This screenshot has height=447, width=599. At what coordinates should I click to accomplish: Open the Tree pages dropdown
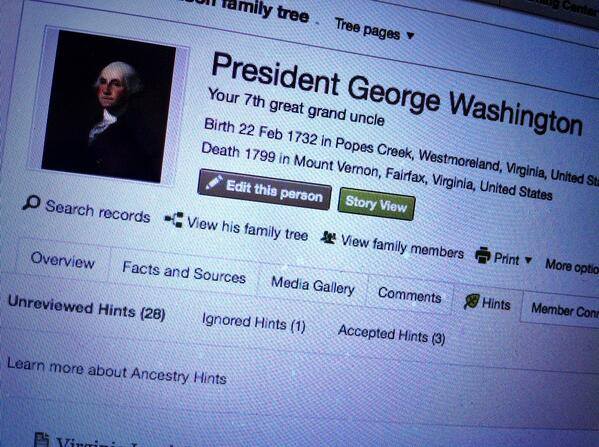tap(374, 30)
